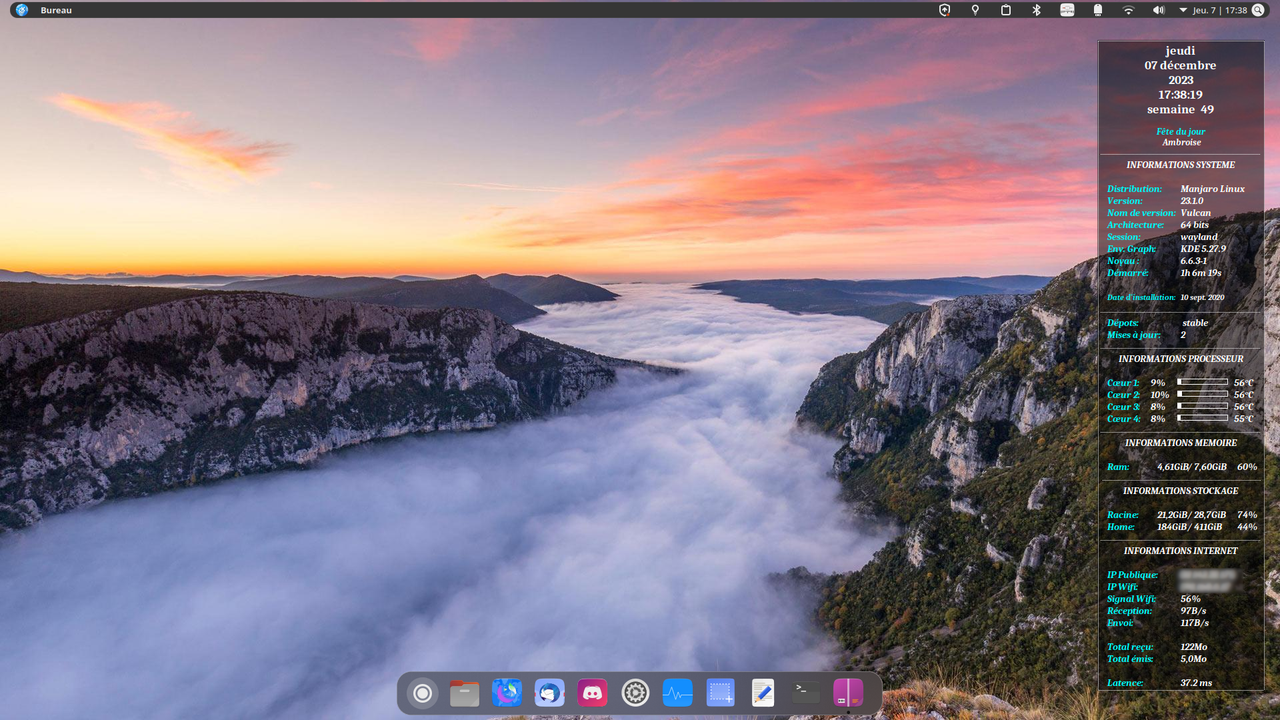Screen dimensions: 1280x720
Task: Open the system monitor from the dock
Action: pos(678,692)
